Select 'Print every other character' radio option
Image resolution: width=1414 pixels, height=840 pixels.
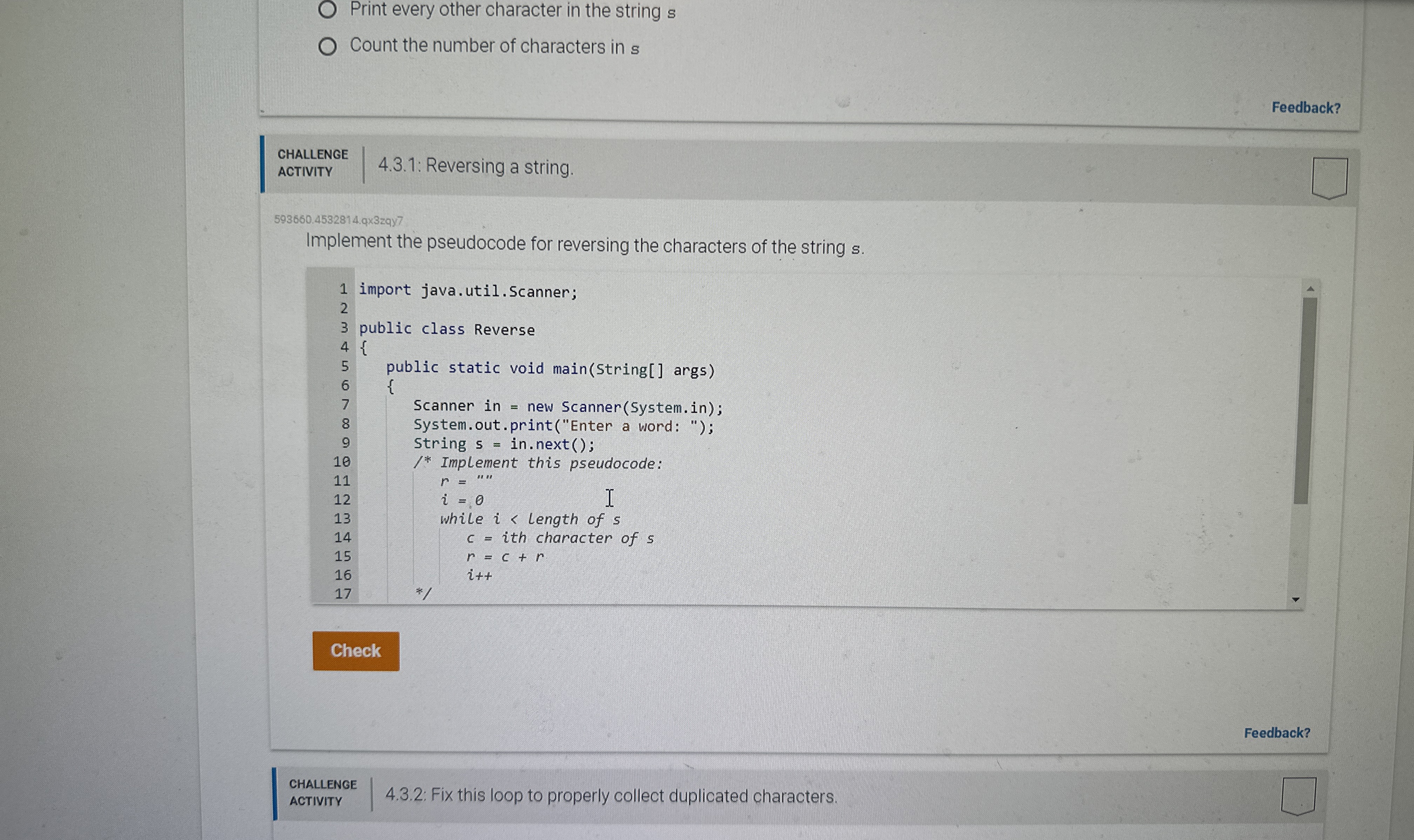point(327,9)
